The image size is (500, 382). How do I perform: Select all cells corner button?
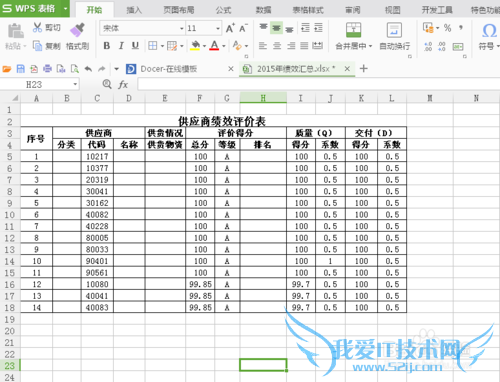coord(15,98)
